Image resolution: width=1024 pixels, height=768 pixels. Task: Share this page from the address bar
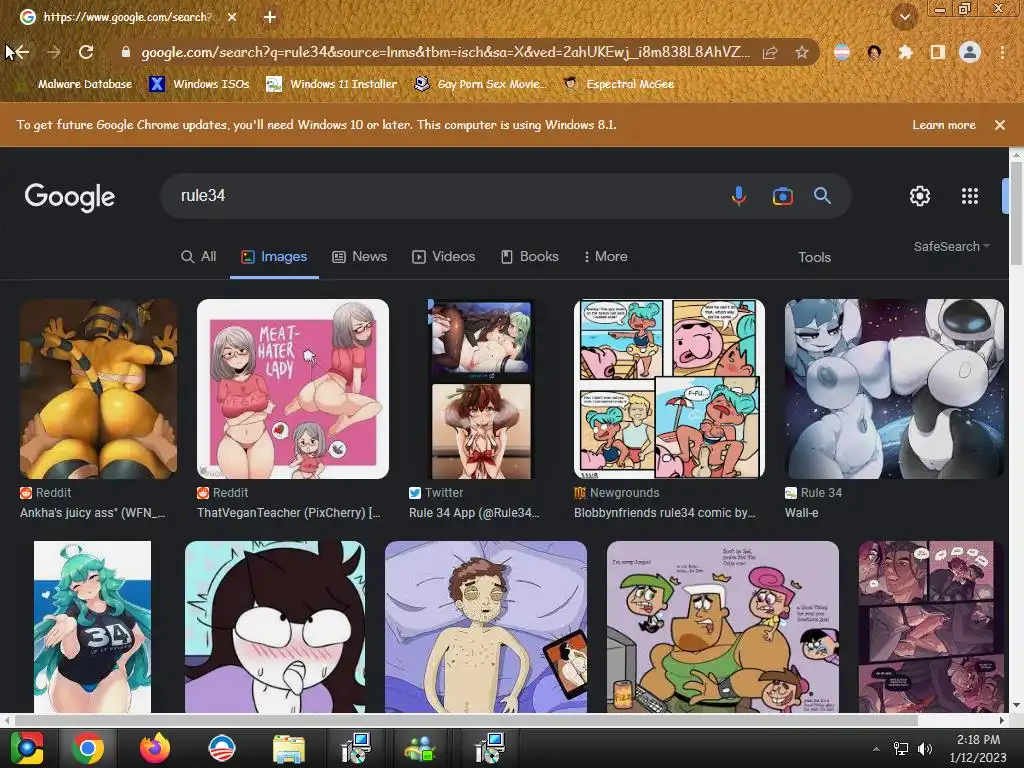tap(770, 52)
